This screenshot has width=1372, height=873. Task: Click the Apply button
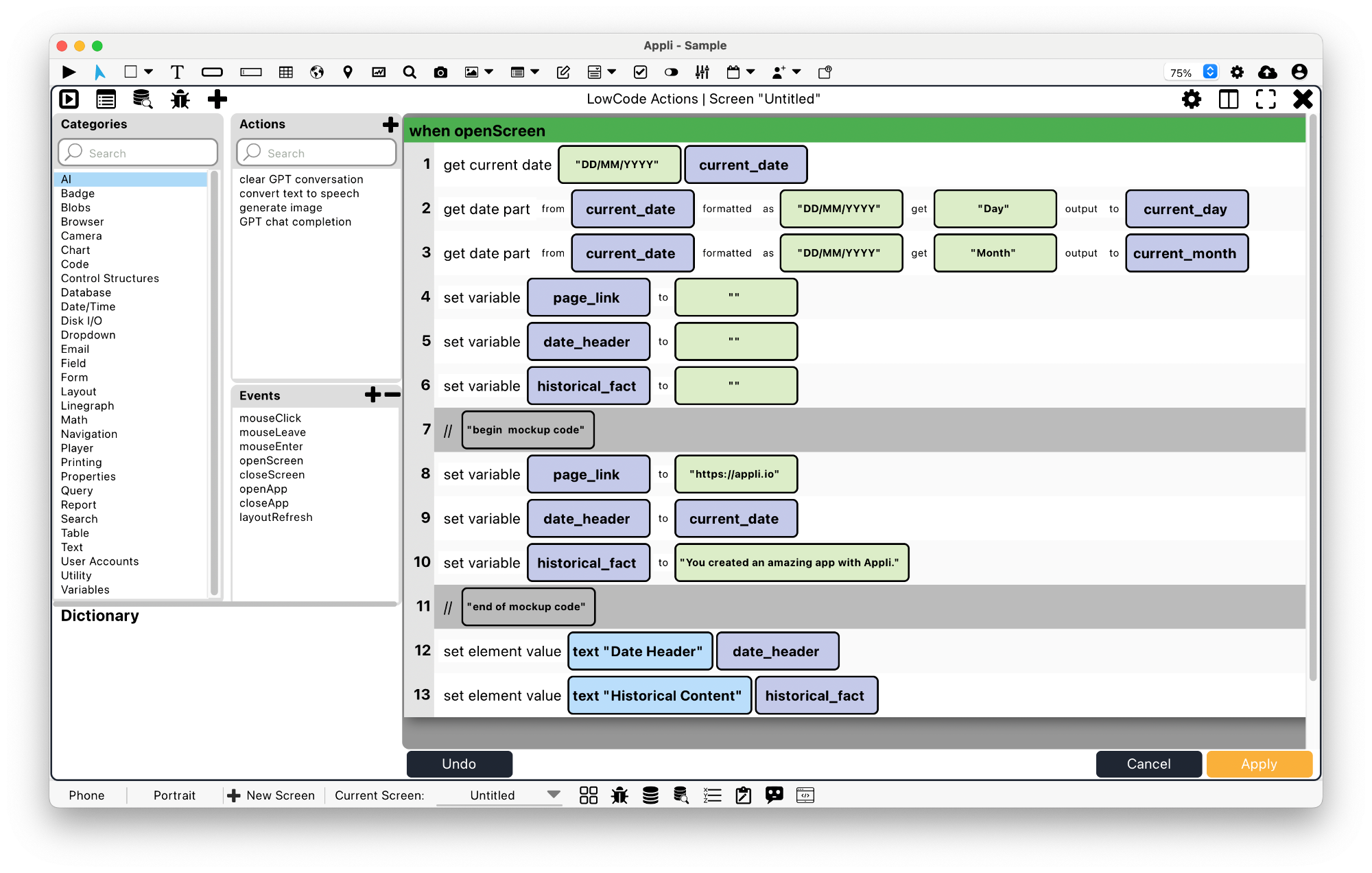(1258, 764)
